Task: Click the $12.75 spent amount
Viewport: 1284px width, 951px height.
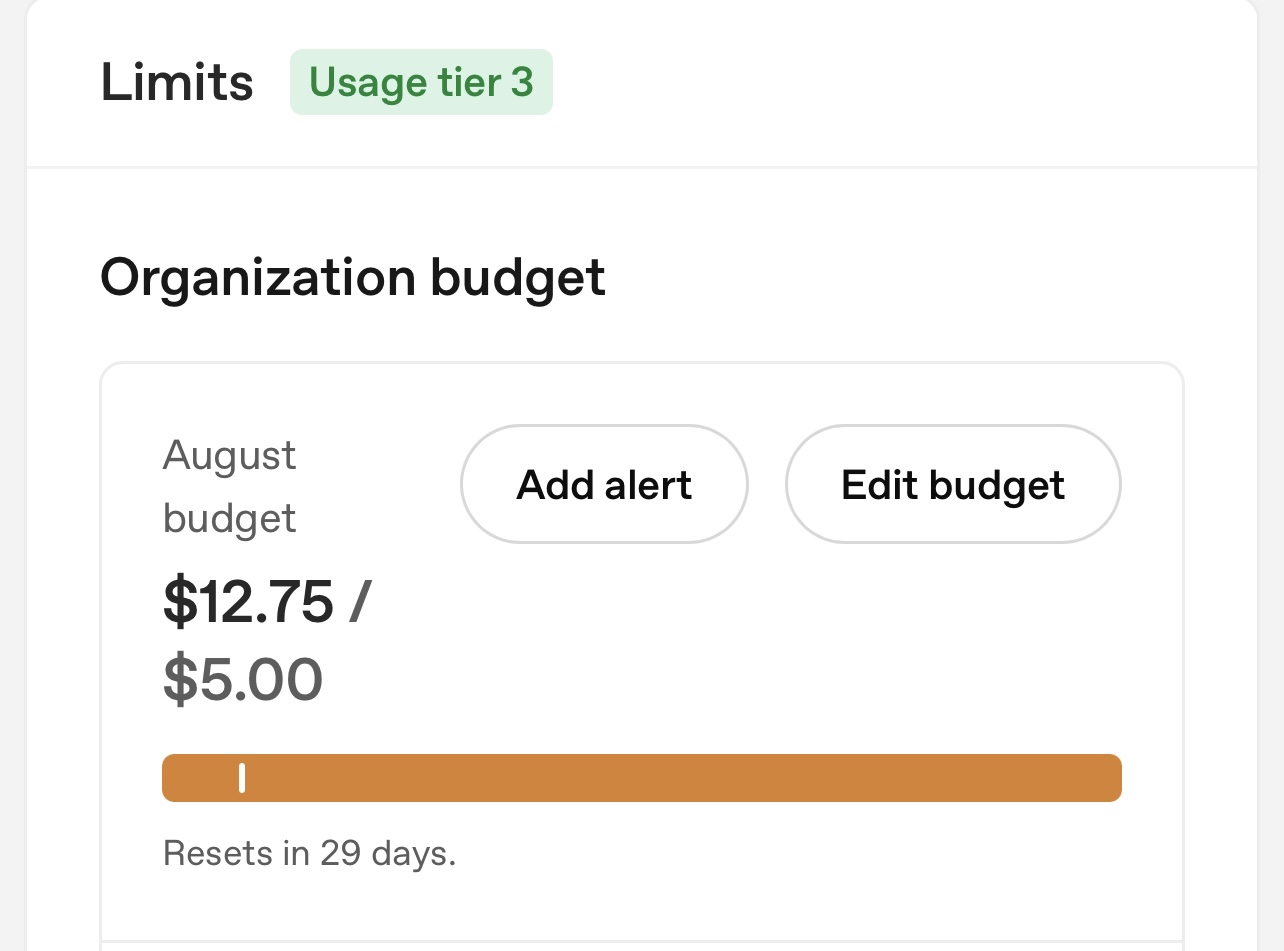Action: (x=248, y=602)
